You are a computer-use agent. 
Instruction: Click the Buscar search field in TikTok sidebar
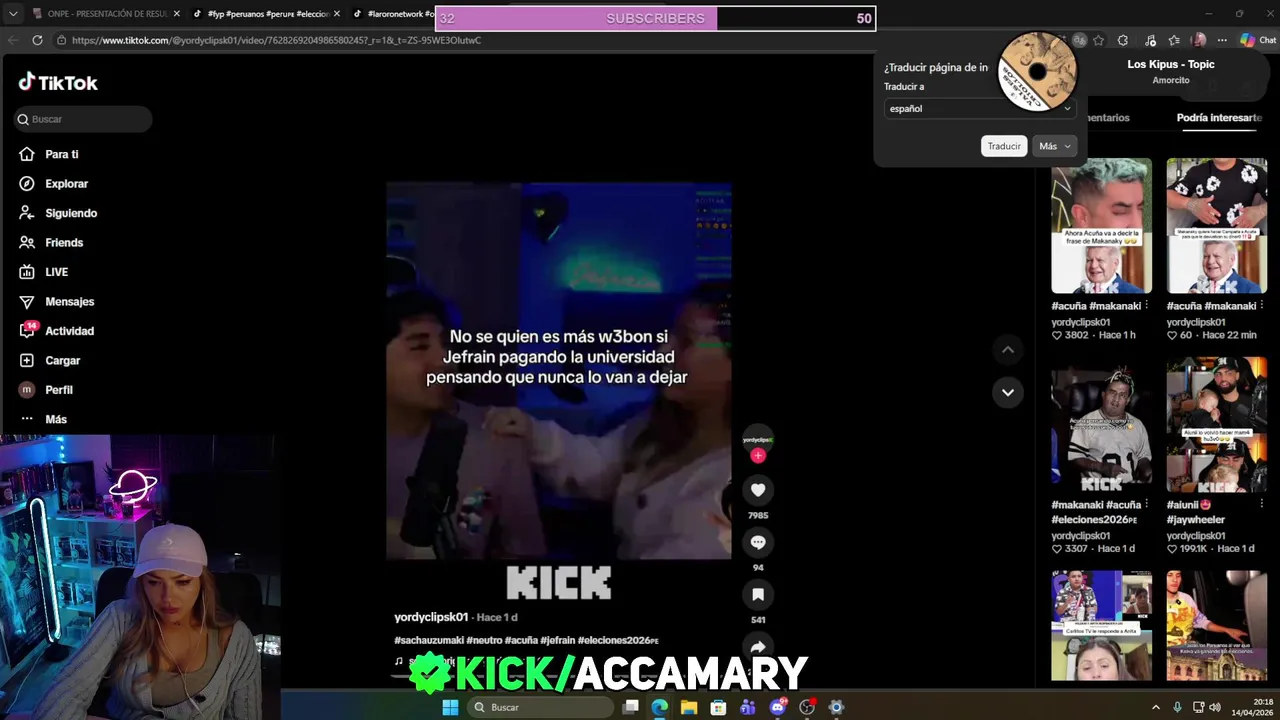82,119
